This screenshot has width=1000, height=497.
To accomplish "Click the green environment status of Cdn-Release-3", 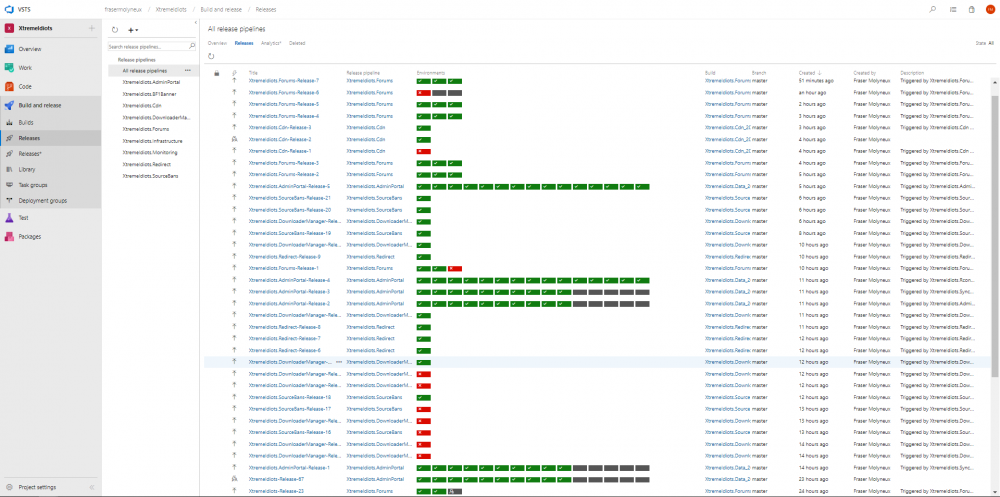I will [423, 127].
